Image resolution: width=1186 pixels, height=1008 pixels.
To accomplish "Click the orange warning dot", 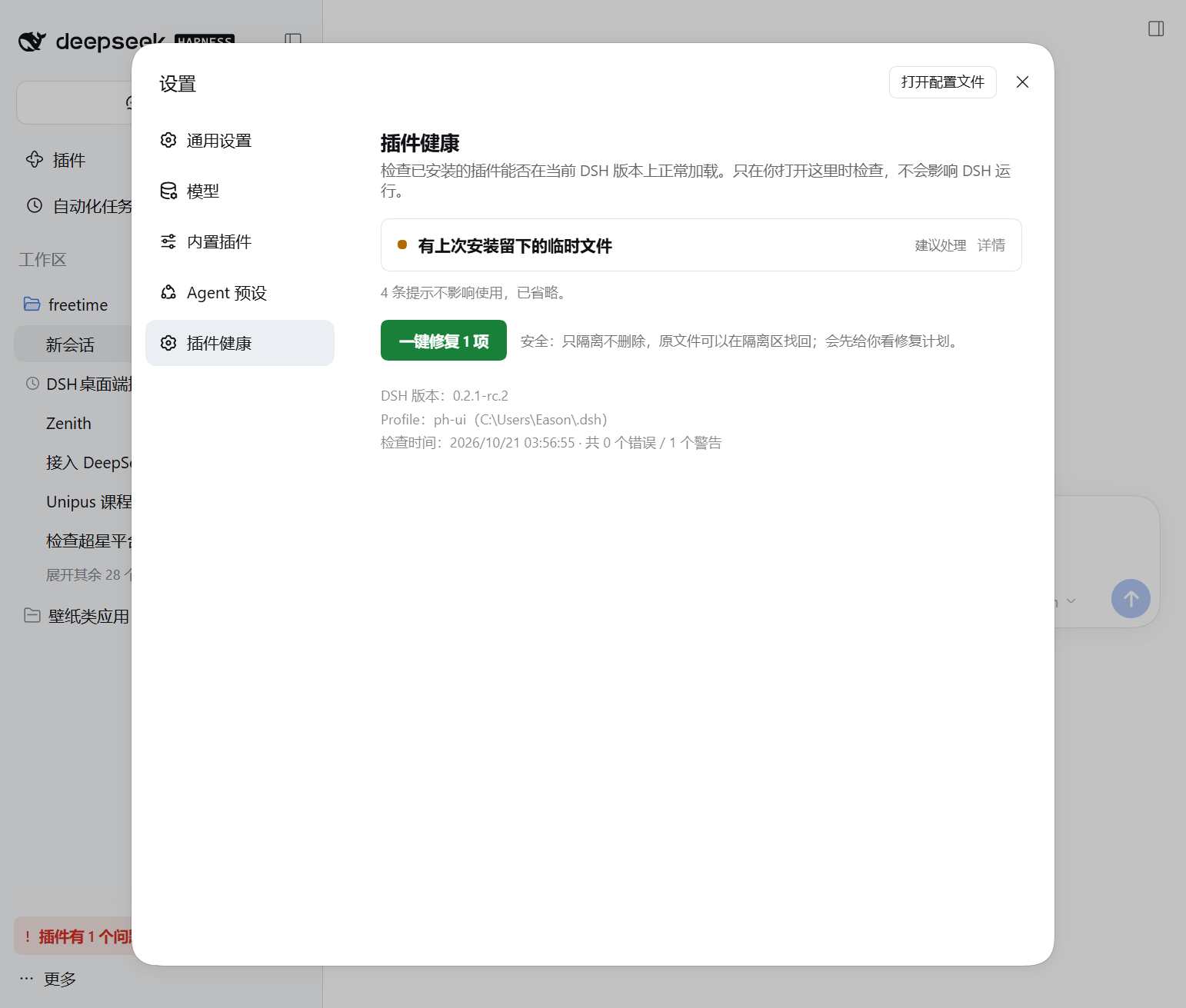I will pyautogui.click(x=401, y=245).
